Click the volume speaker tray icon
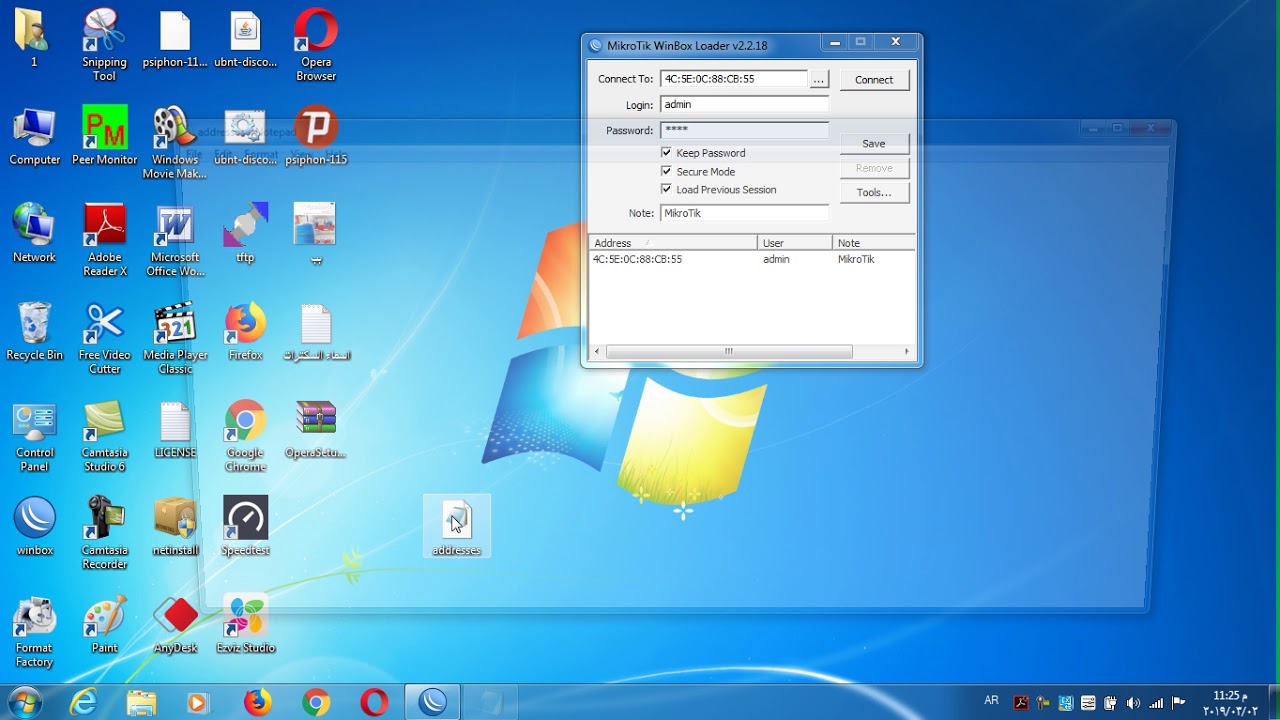Viewport: 1280px width, 720px height. point(1133,703)
